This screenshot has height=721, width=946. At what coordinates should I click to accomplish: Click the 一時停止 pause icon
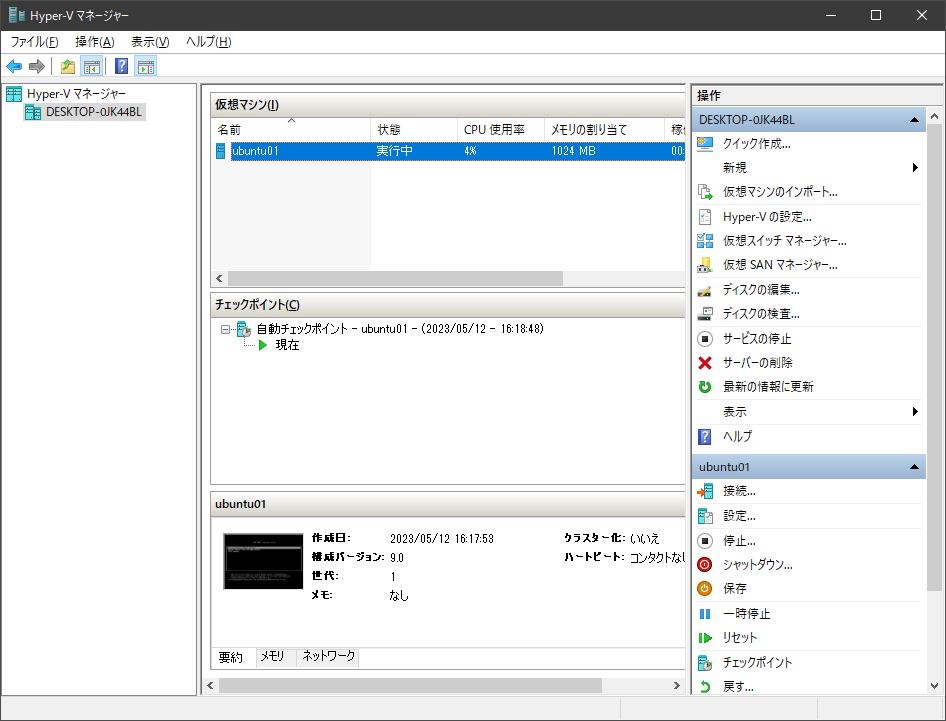[705, 614]
